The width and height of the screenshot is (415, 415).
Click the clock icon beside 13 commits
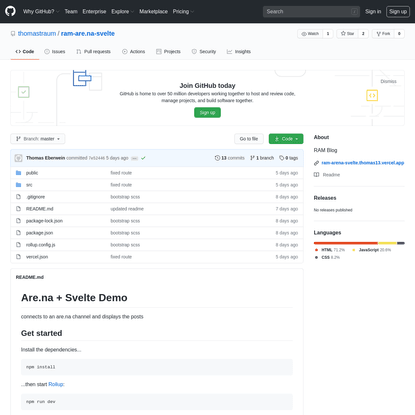click(x=217, y=158)
